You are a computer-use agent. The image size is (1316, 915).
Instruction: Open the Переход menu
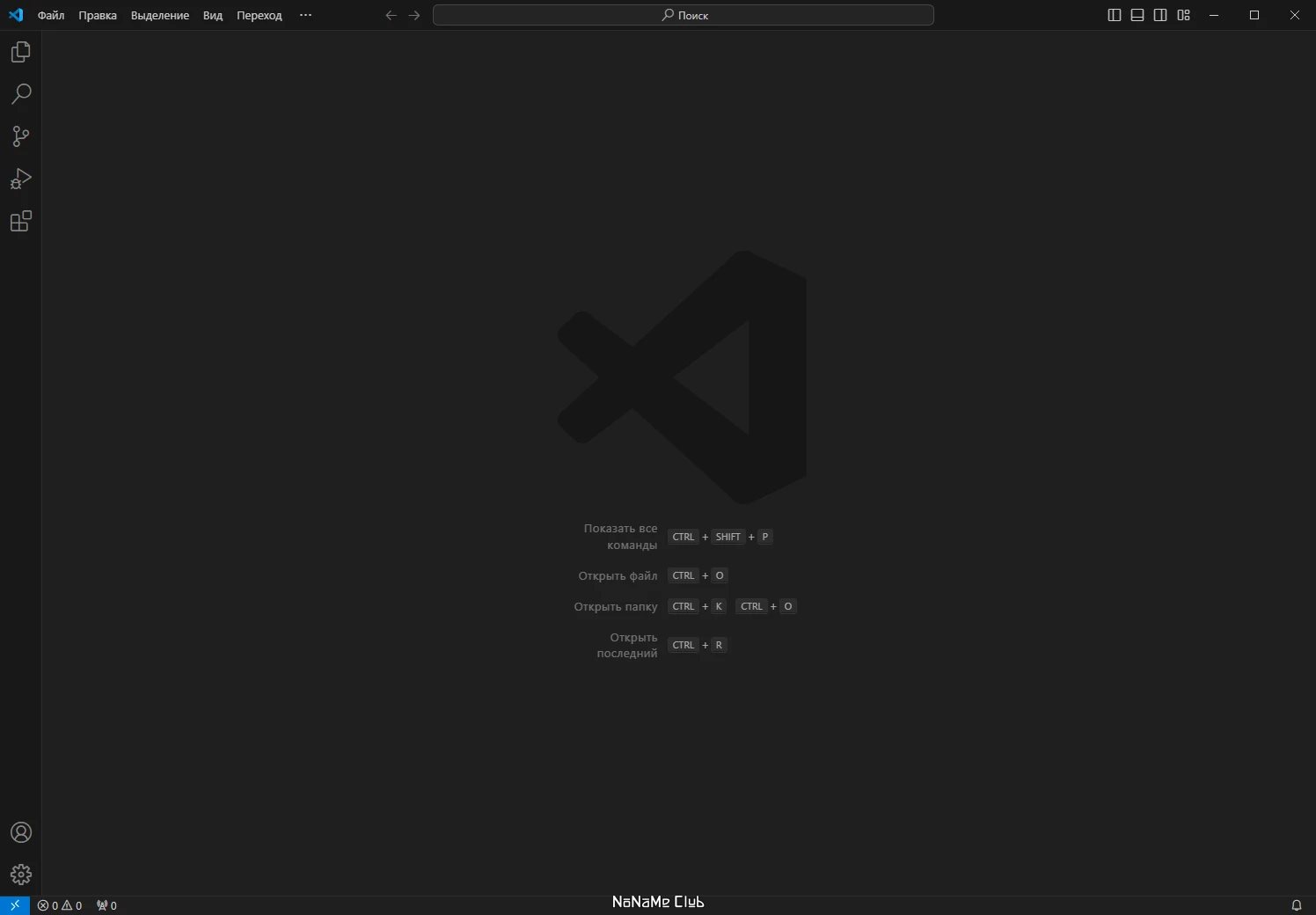[x=260, y=15]
